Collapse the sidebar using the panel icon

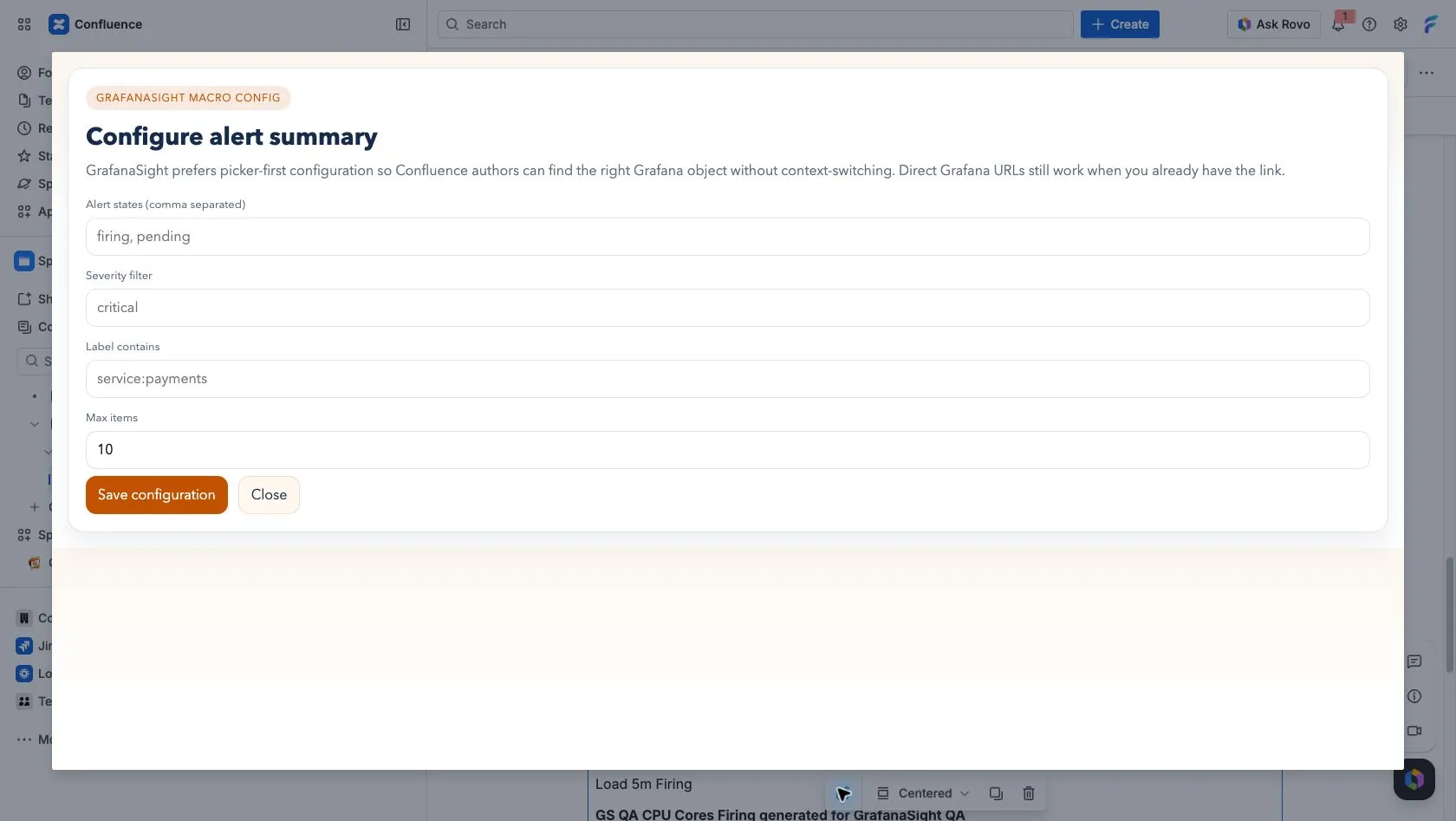(x=403, y=24)
